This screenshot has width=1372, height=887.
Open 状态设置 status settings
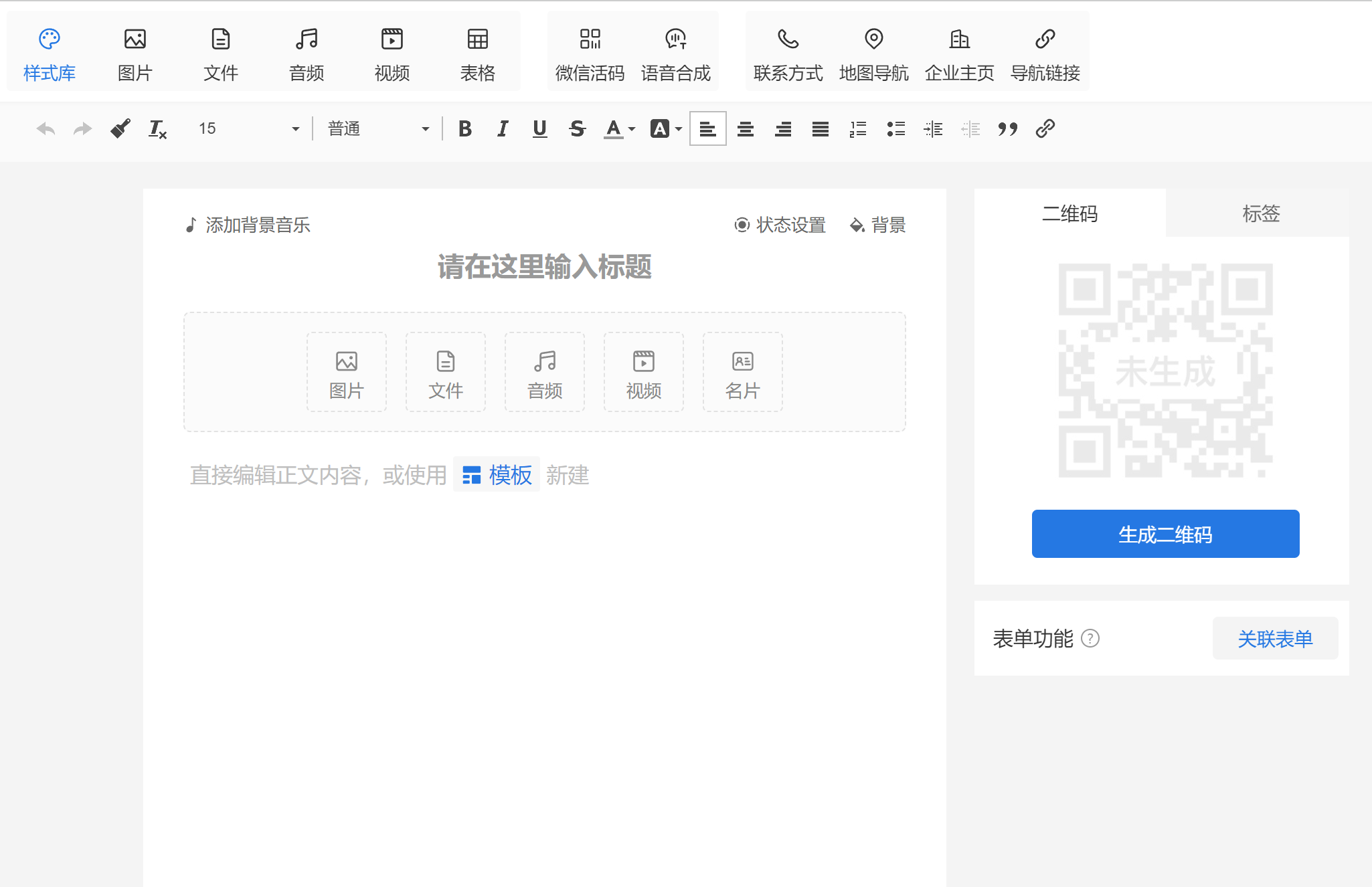coord(780,225)
